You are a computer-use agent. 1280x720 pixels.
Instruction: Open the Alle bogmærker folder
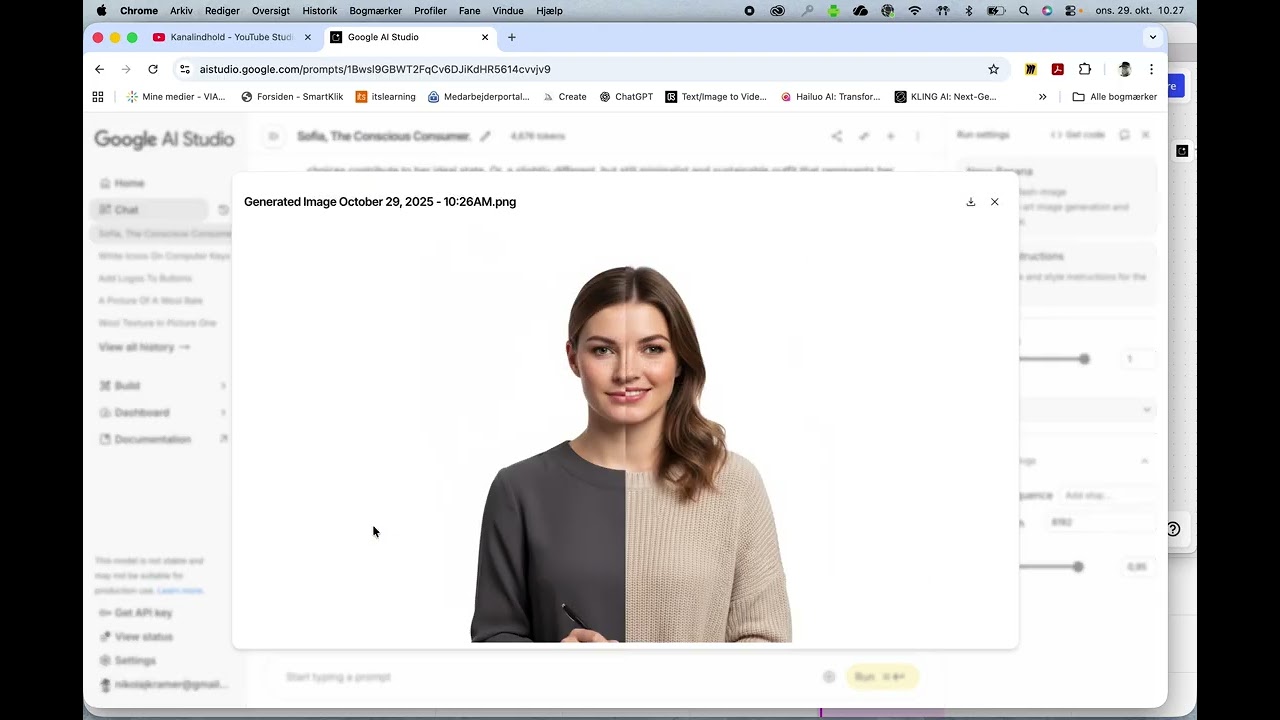[1114, 97]
